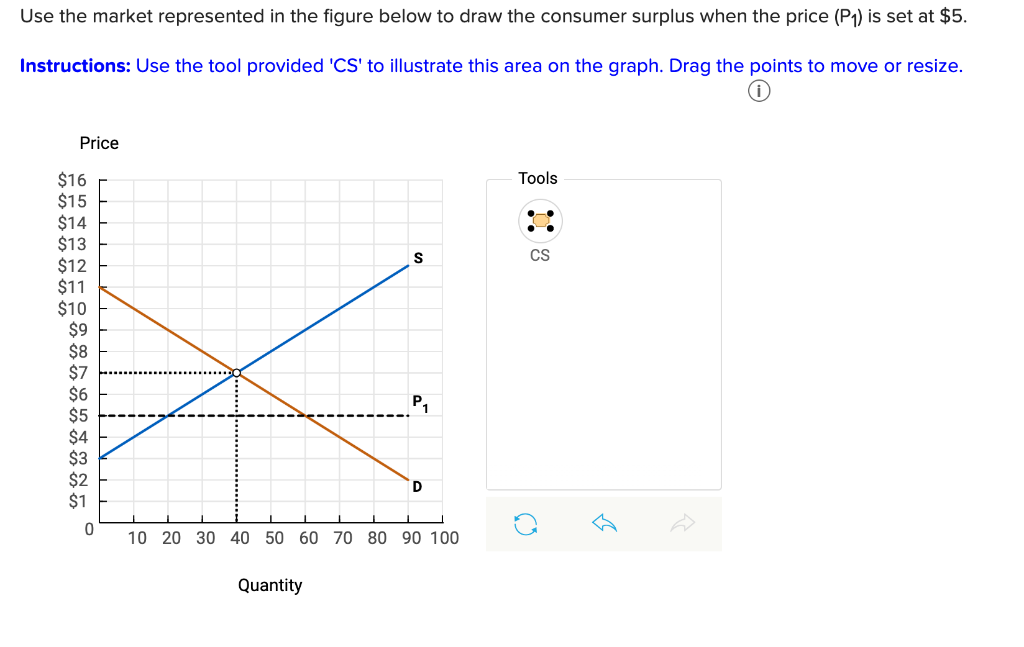
Task: Click the Price axis label
Action: click(99, 143)
